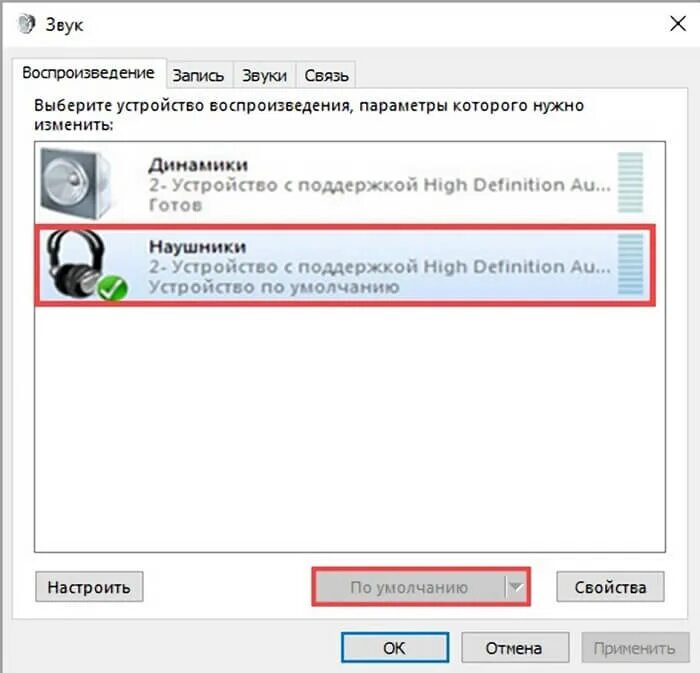The height and width of the screenshot is (673, 700).
Task: Switch to the Запись tab
Action: pos(198,75)
